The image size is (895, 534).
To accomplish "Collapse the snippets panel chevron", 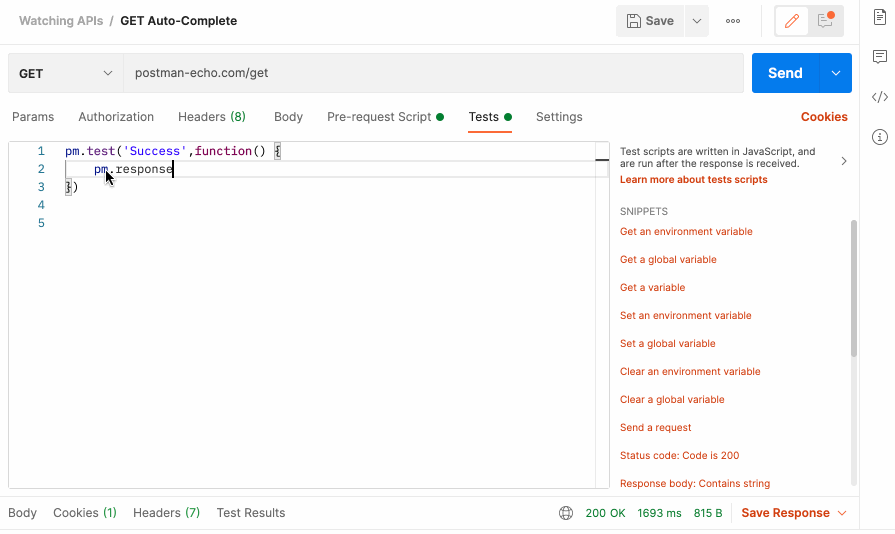I will [843, 161].
